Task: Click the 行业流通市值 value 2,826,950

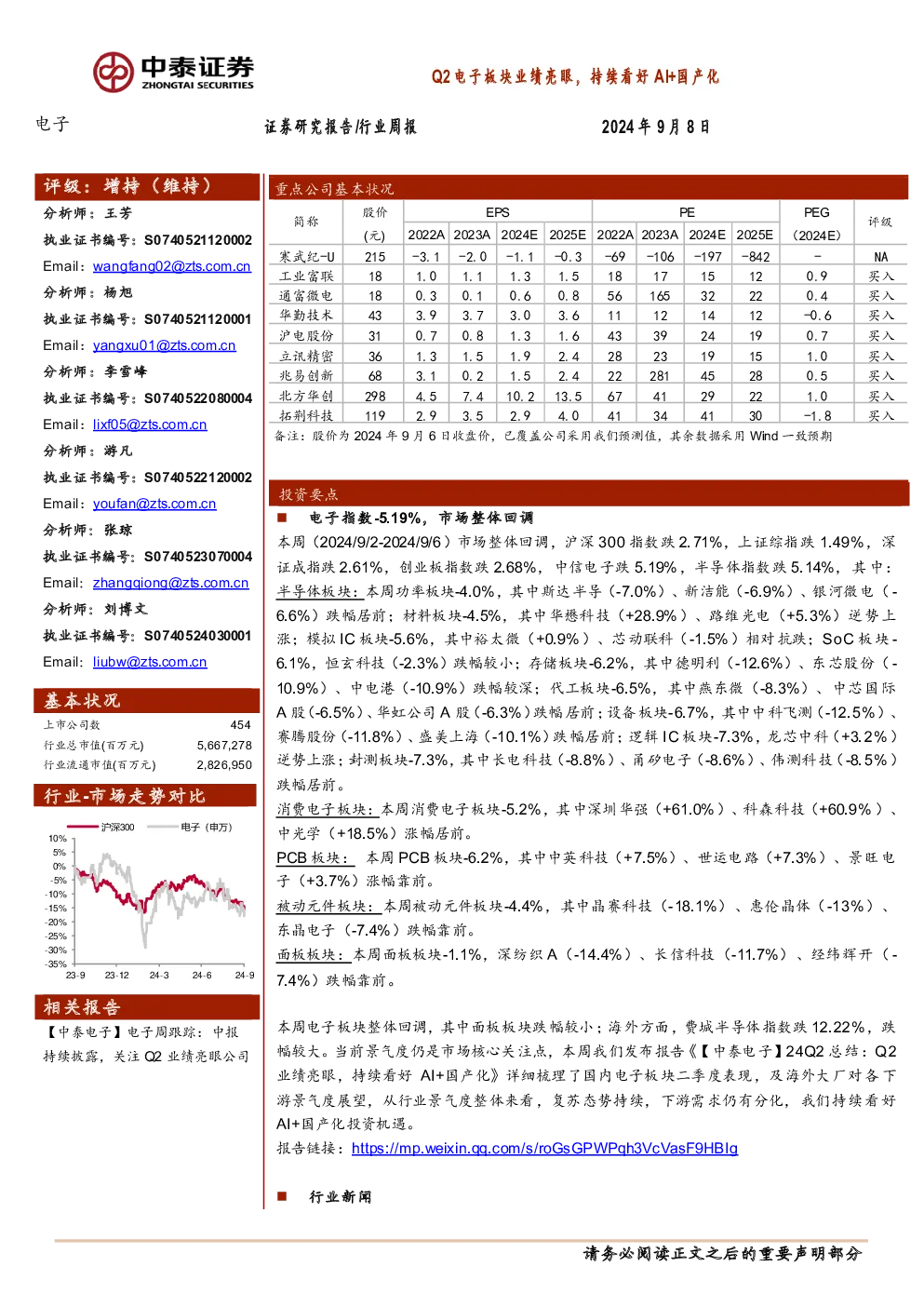Action: [x=224, y=764]
